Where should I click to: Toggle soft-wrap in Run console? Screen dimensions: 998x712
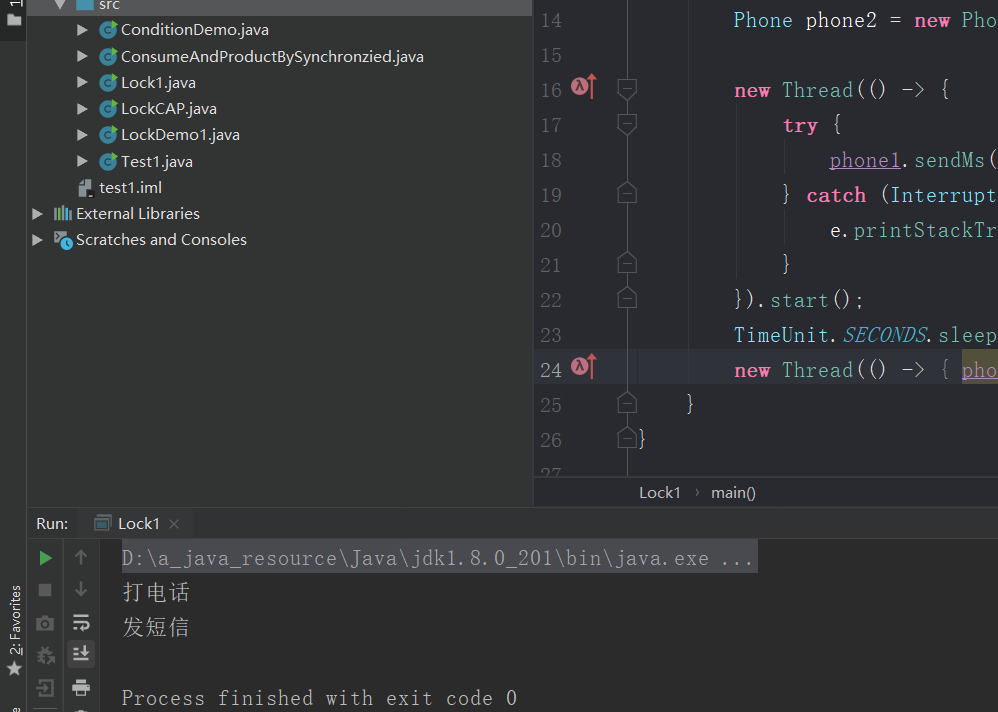pos(81,622)
